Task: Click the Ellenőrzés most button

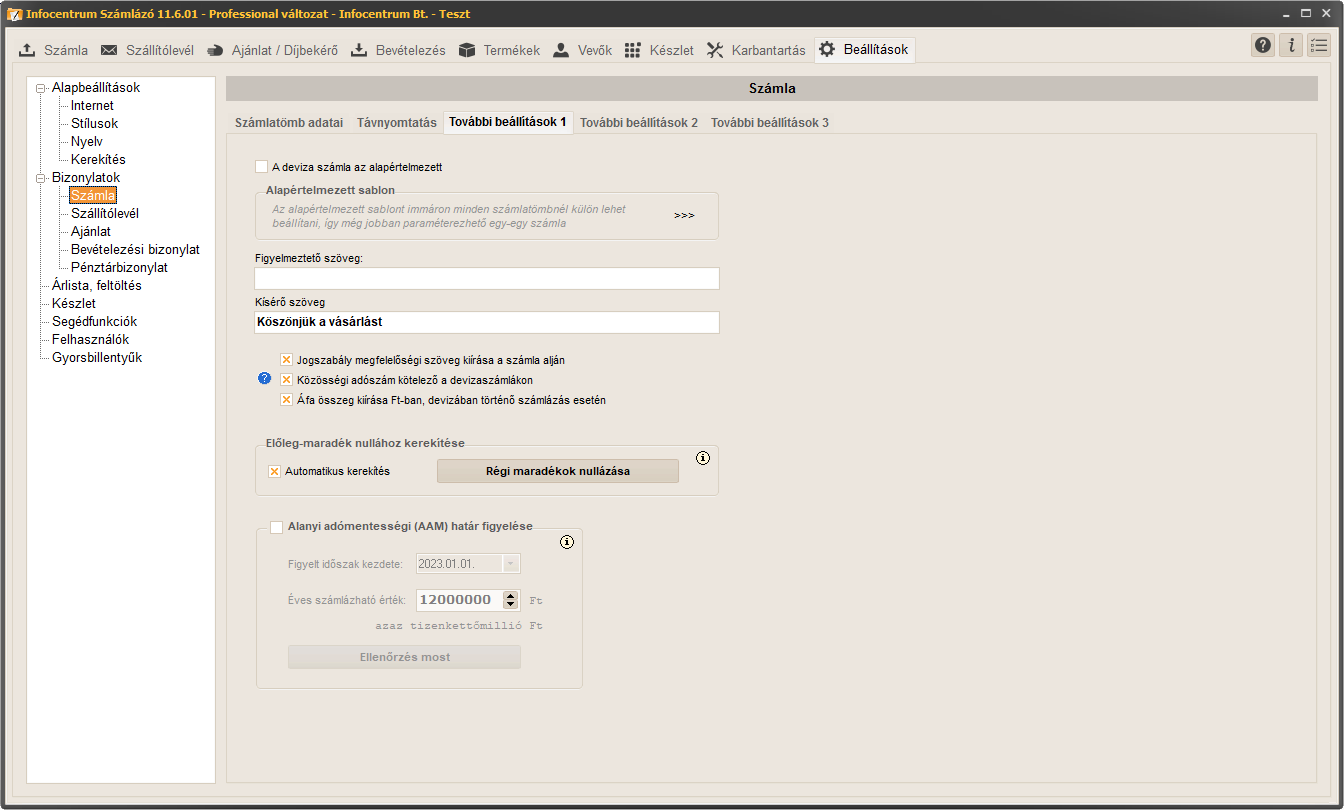Action: tap(405, 657)
